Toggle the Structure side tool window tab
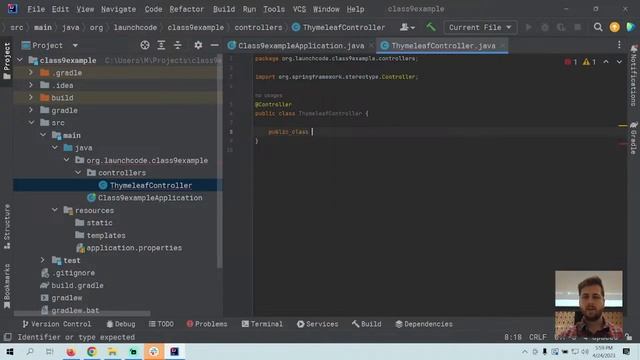 [x=7, y=227]
